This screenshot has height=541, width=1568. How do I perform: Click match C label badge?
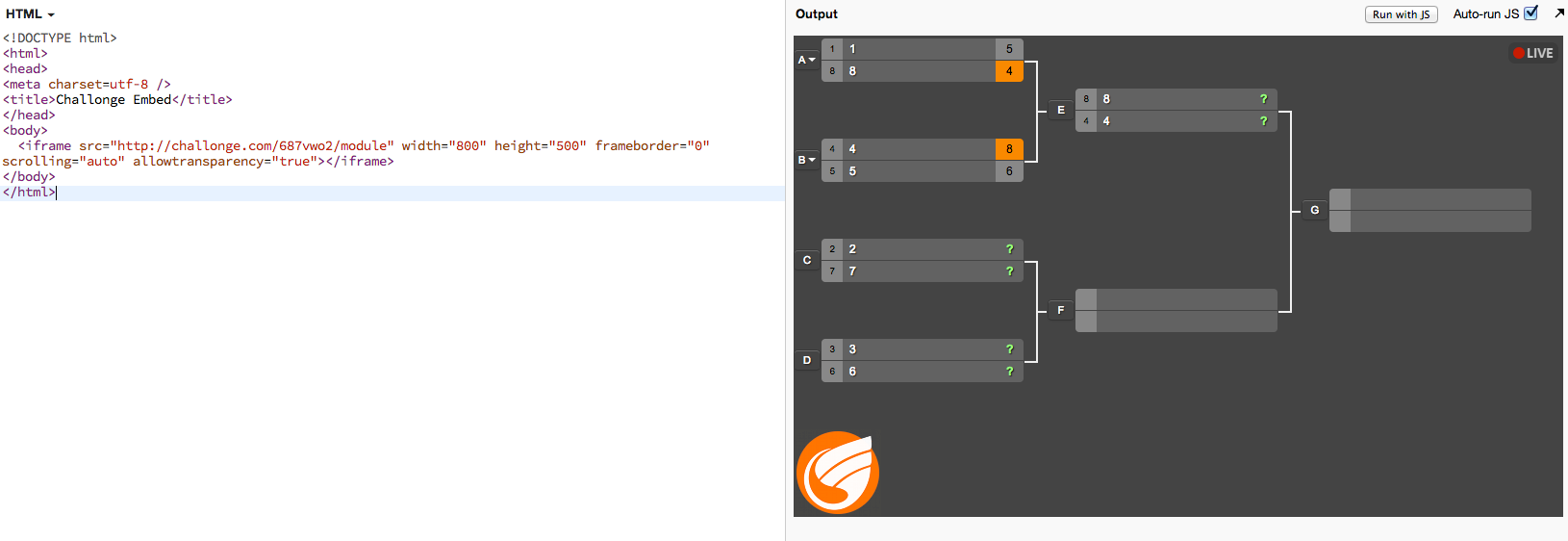click(807, 260)
